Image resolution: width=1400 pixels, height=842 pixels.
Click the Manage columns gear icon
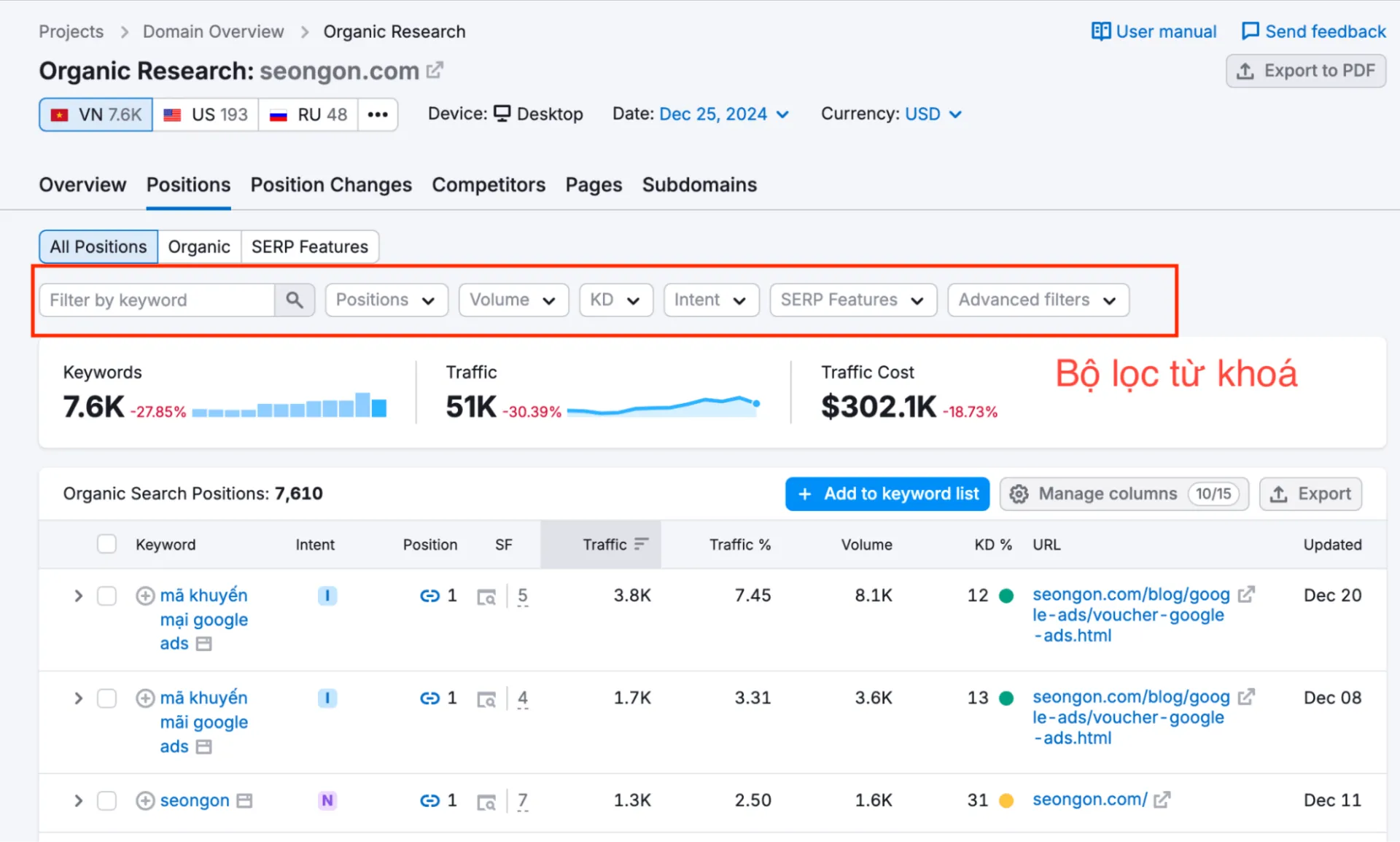tap(1019, 494)
